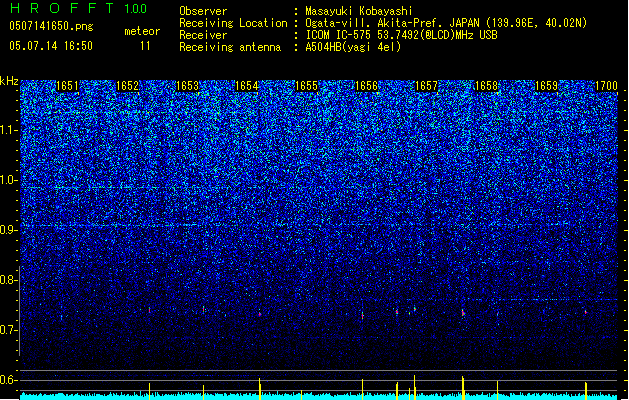Click the Receiving antenna label
The width and height of the screenshot is (629, 400).
coord(230,47)
